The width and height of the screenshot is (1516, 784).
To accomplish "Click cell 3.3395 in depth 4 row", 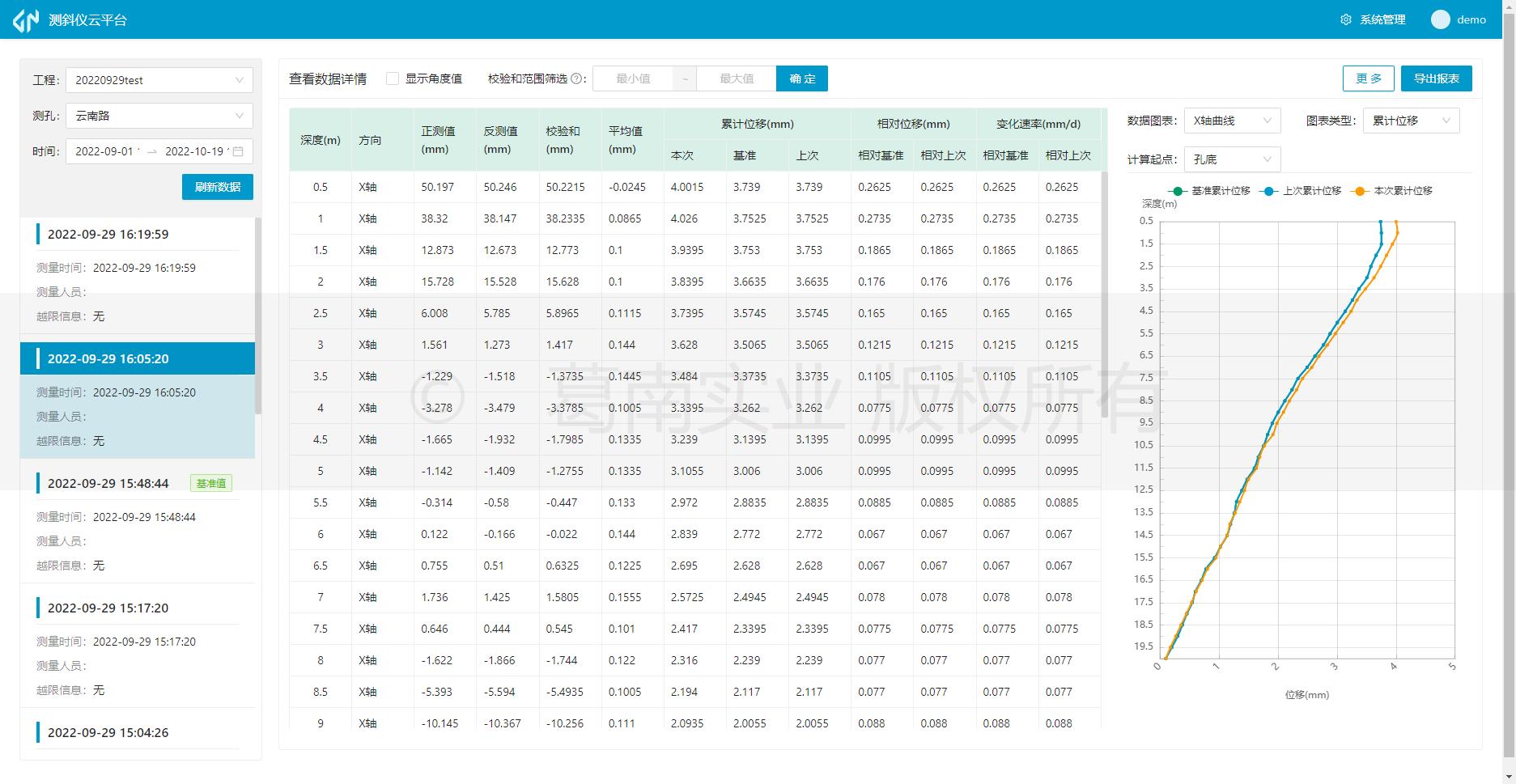I will pyautogui.click(x=687, y=408).
